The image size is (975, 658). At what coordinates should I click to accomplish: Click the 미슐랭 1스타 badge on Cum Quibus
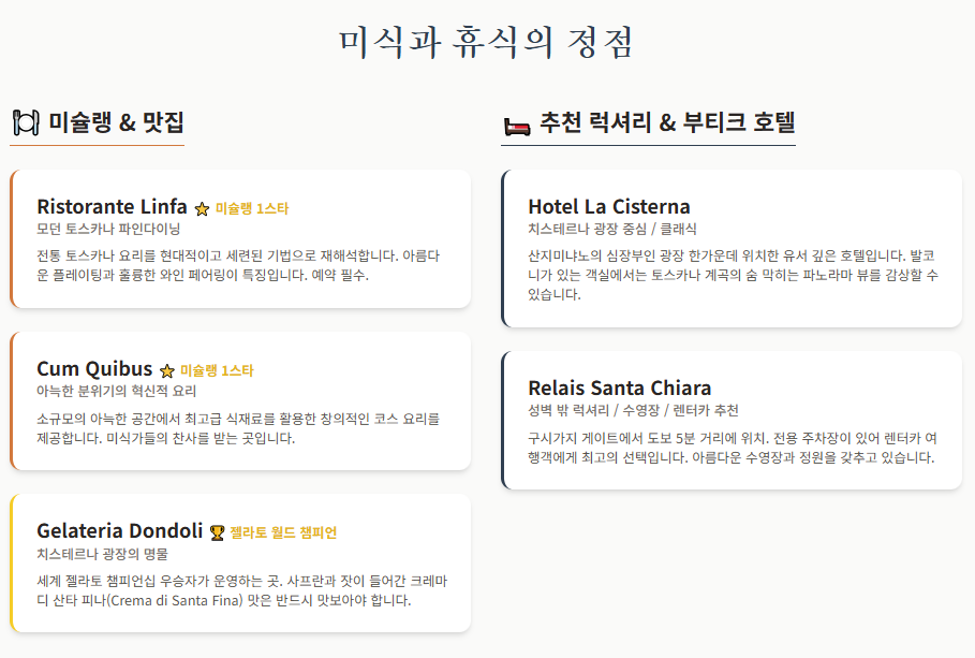point(217,371)
